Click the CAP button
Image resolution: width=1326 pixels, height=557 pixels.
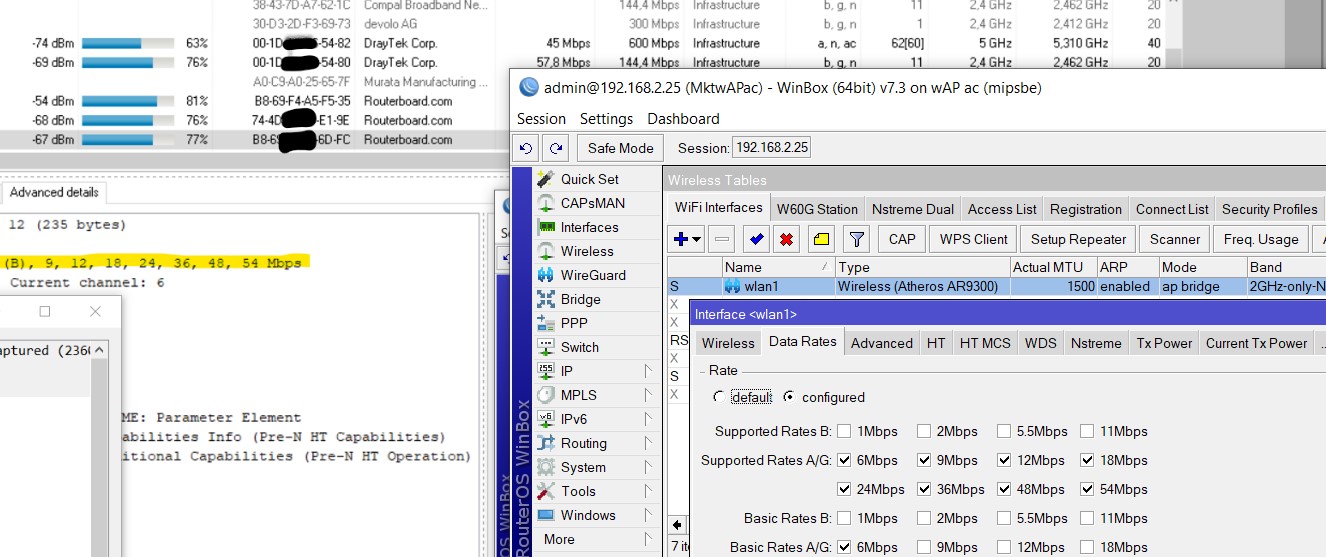(x=902, y=239)
